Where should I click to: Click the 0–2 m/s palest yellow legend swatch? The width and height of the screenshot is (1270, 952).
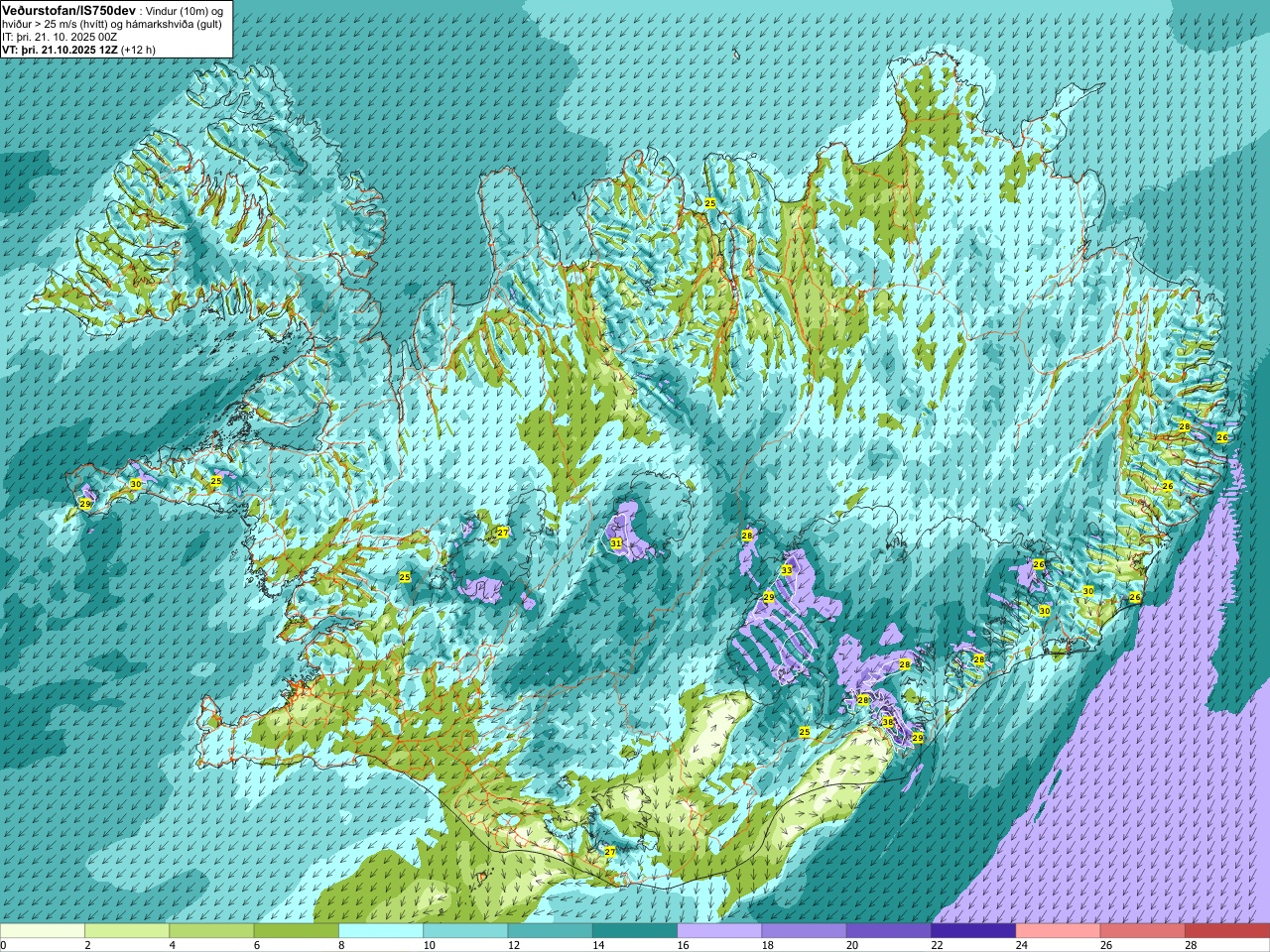[43, 931]
